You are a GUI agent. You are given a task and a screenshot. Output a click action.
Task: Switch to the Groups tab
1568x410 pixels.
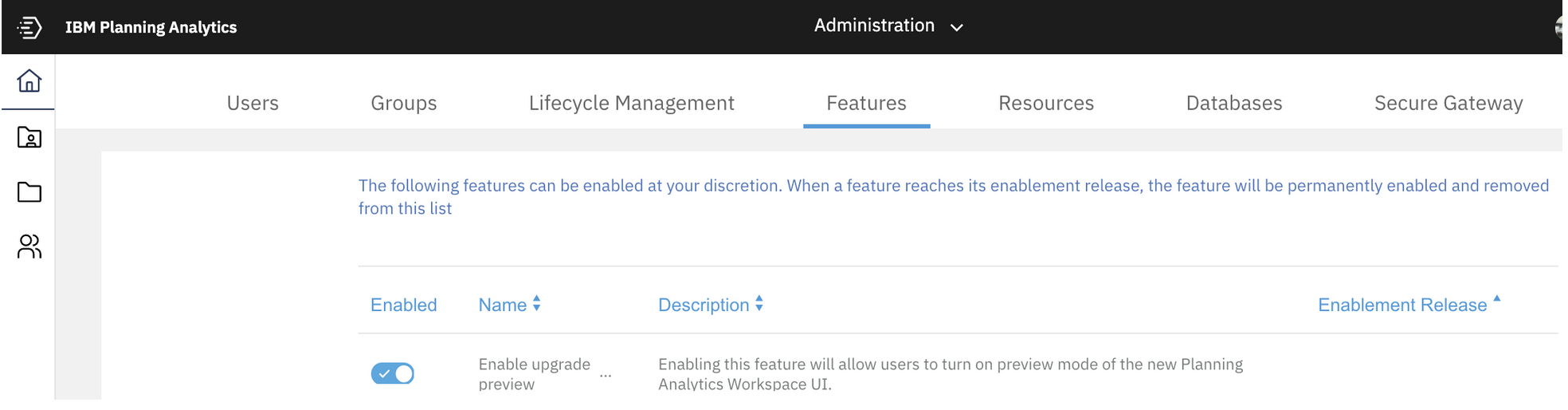tap(404, 103)
